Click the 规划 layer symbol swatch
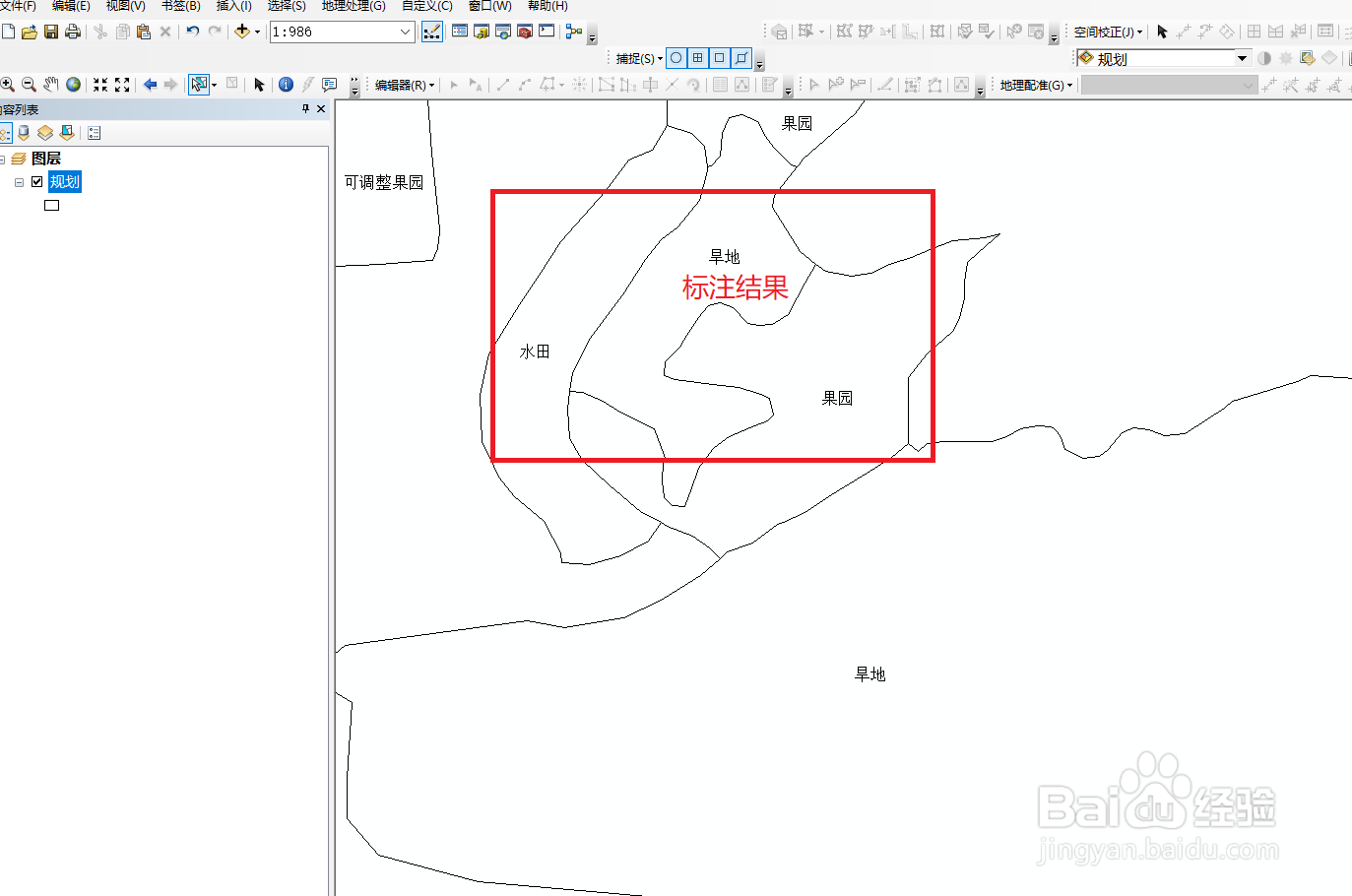 (x=51, y=205)
